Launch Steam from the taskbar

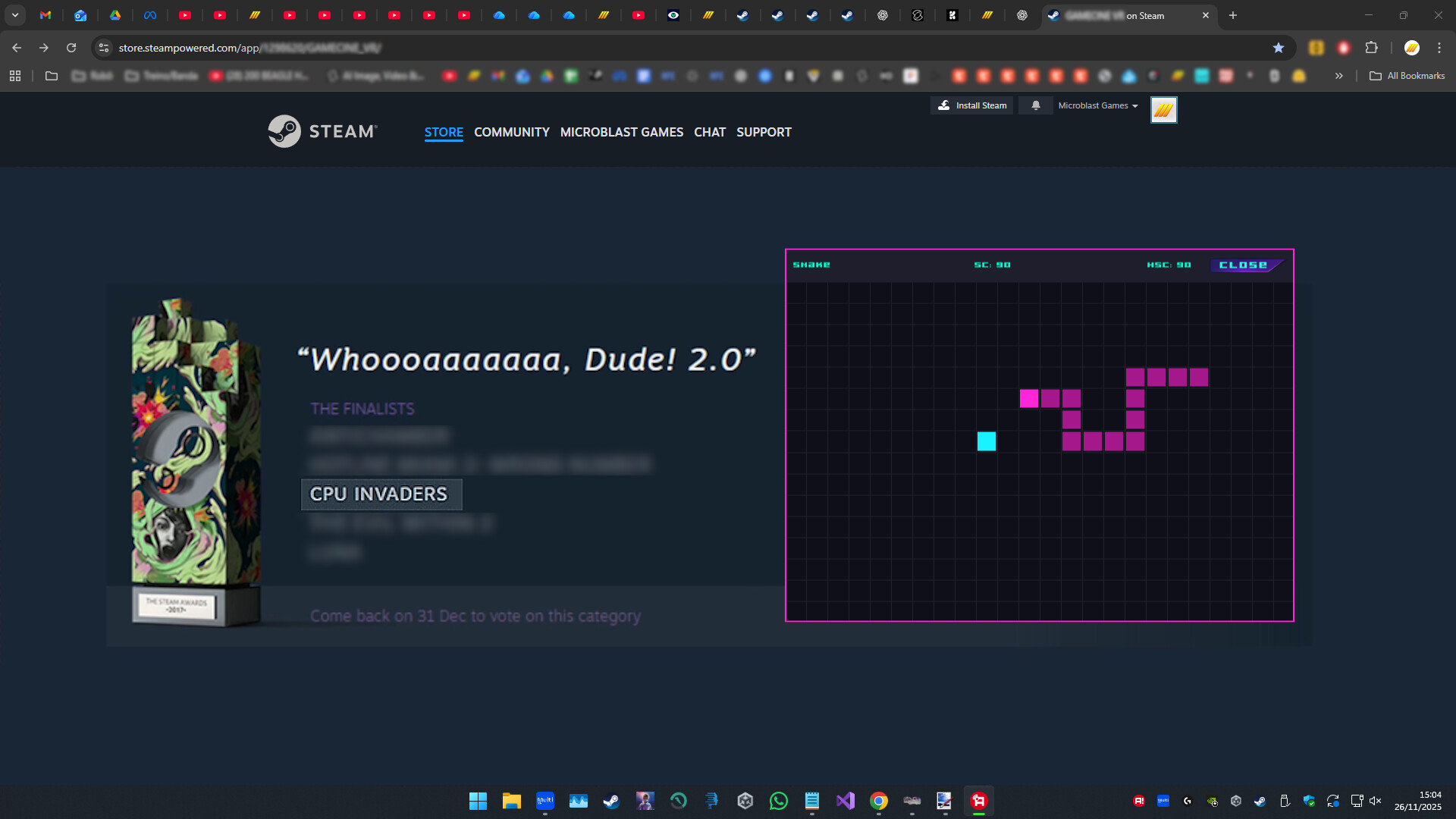coord(611,801)
